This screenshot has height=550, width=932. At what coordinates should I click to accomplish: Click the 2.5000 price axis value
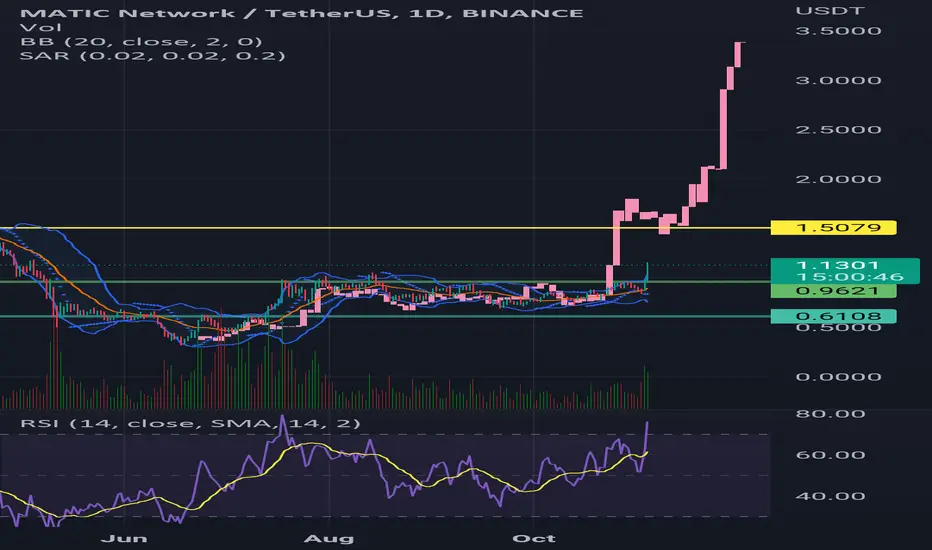tap(838, 130)
